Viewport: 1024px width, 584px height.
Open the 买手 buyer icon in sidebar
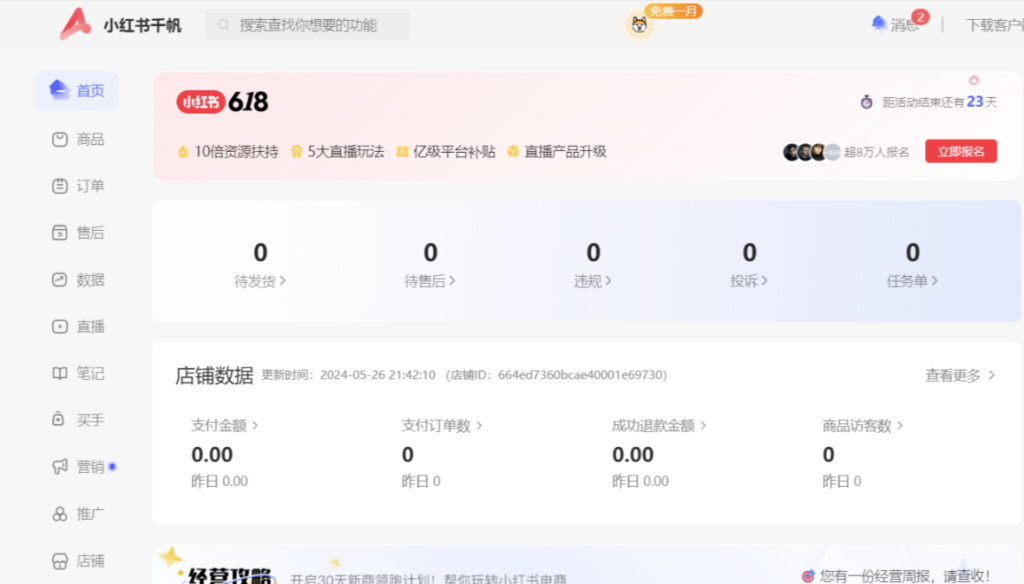[x=59, y=419]
